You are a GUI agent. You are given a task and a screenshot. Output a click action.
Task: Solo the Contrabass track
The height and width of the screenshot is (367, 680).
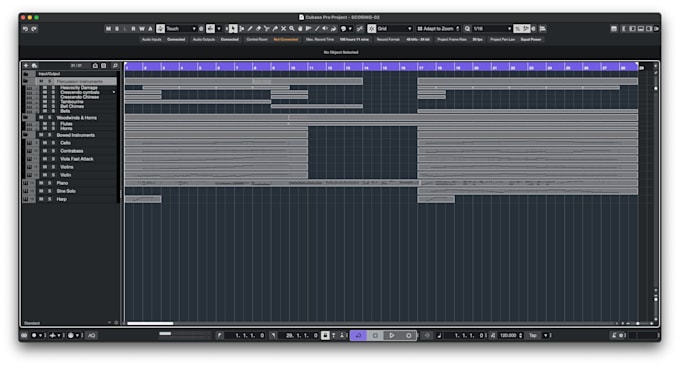click(x=53, y=151)
